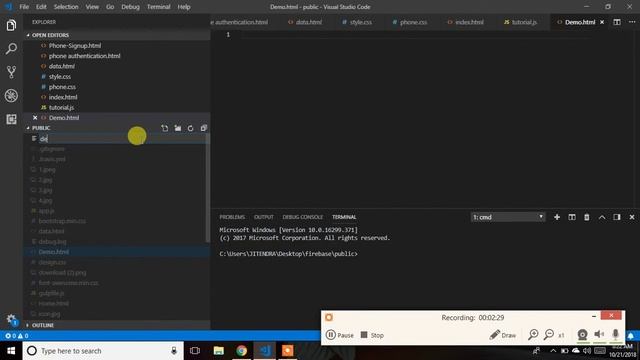This screenshot has height=360, width=640.
Task: Open the File menu
Action: coord(24,7)
